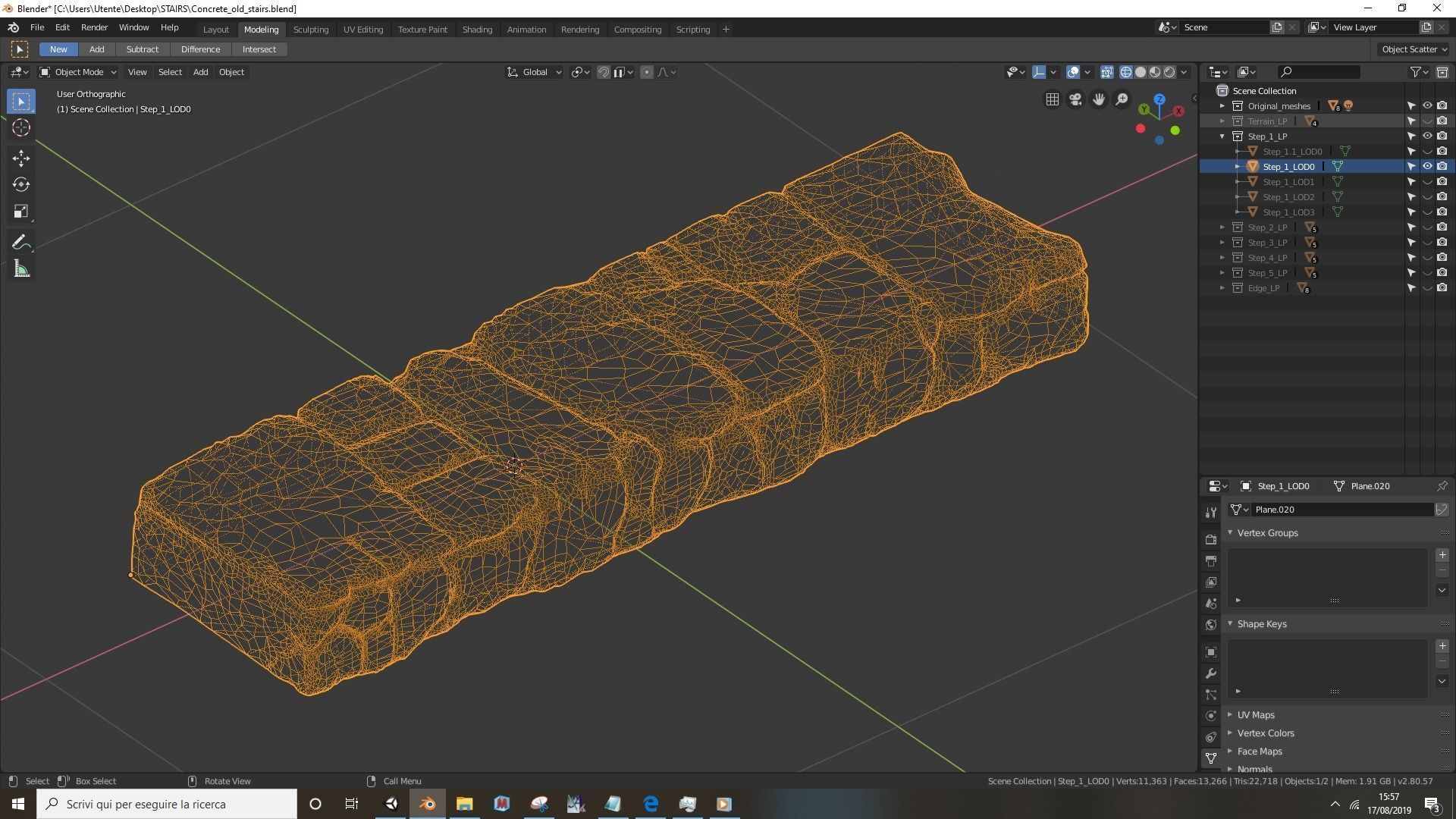
Task: Toggle X-ray view in viewport header
Action: pos(1107,72)
